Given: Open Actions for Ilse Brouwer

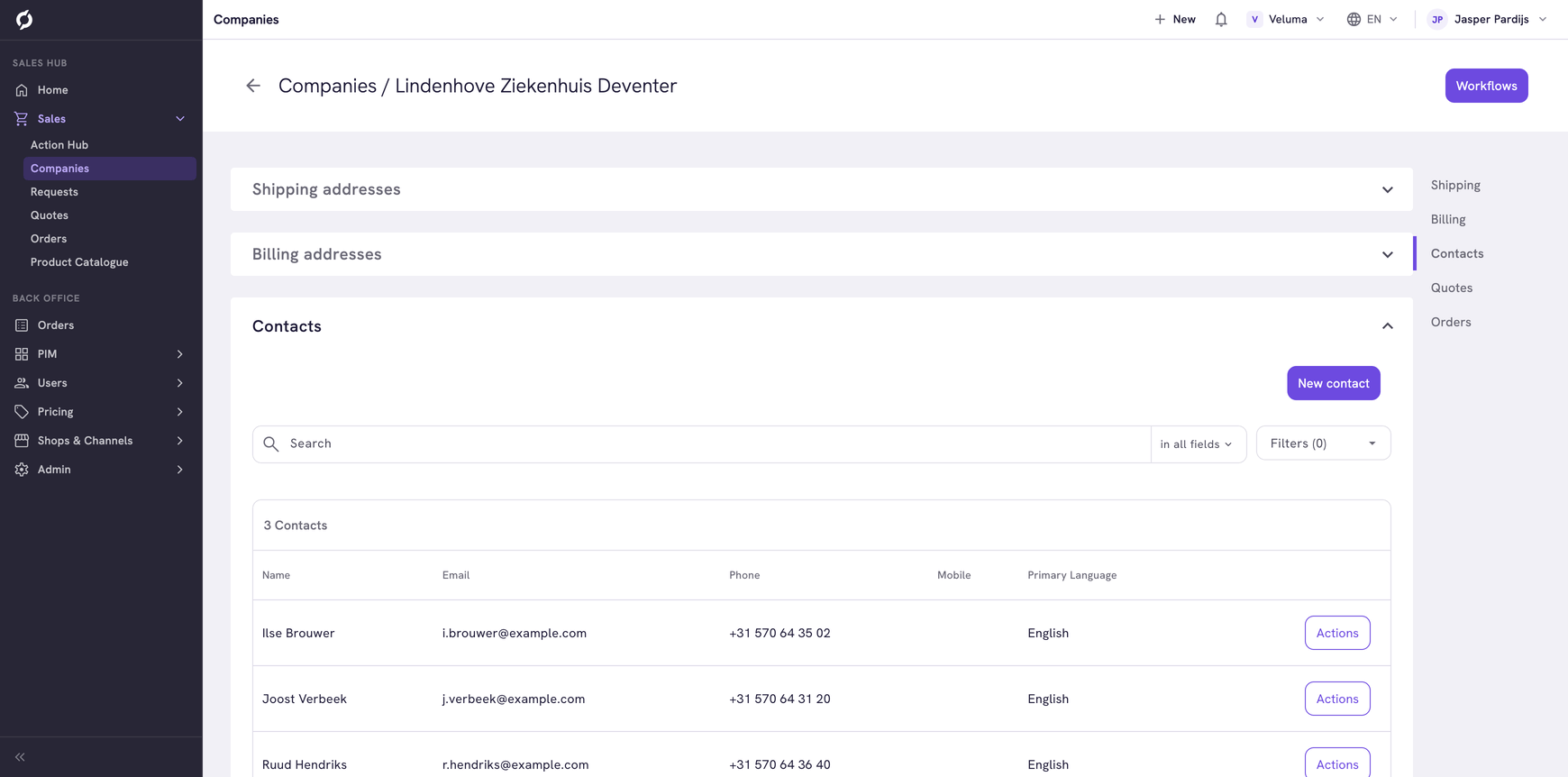Looking at the screenshot, I should tap(1337, 633).
